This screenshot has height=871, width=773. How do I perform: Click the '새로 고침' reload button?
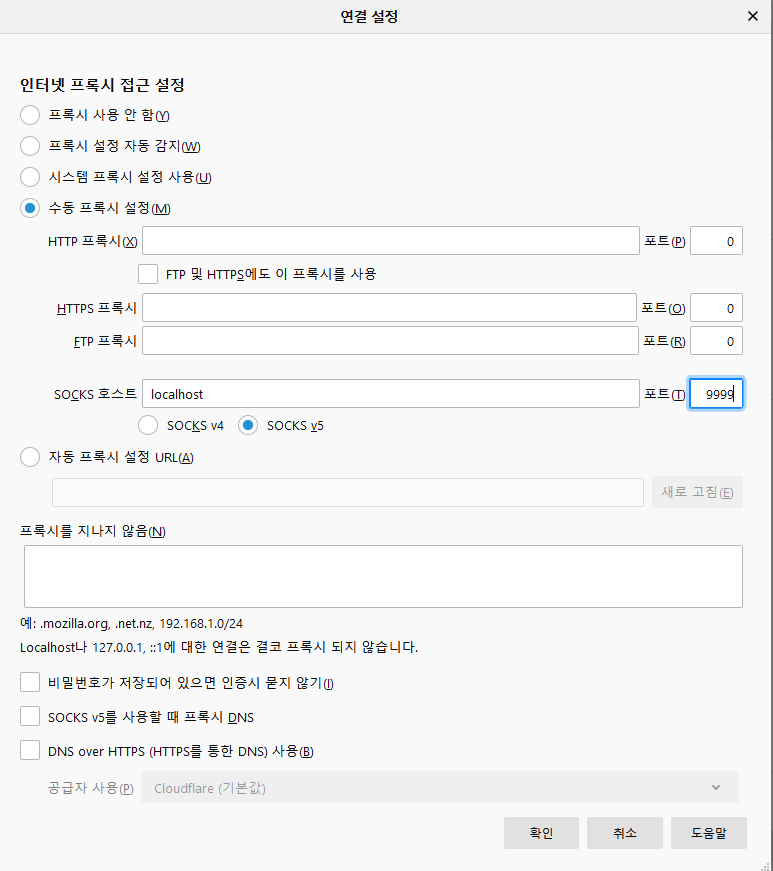point(697,492)
